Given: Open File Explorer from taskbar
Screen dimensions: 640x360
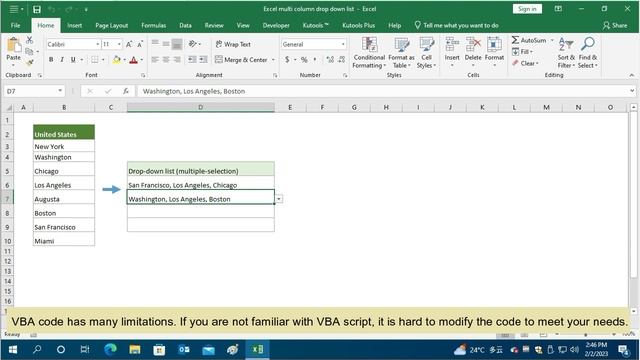Looking at the screenshot, I should point(135,350).
